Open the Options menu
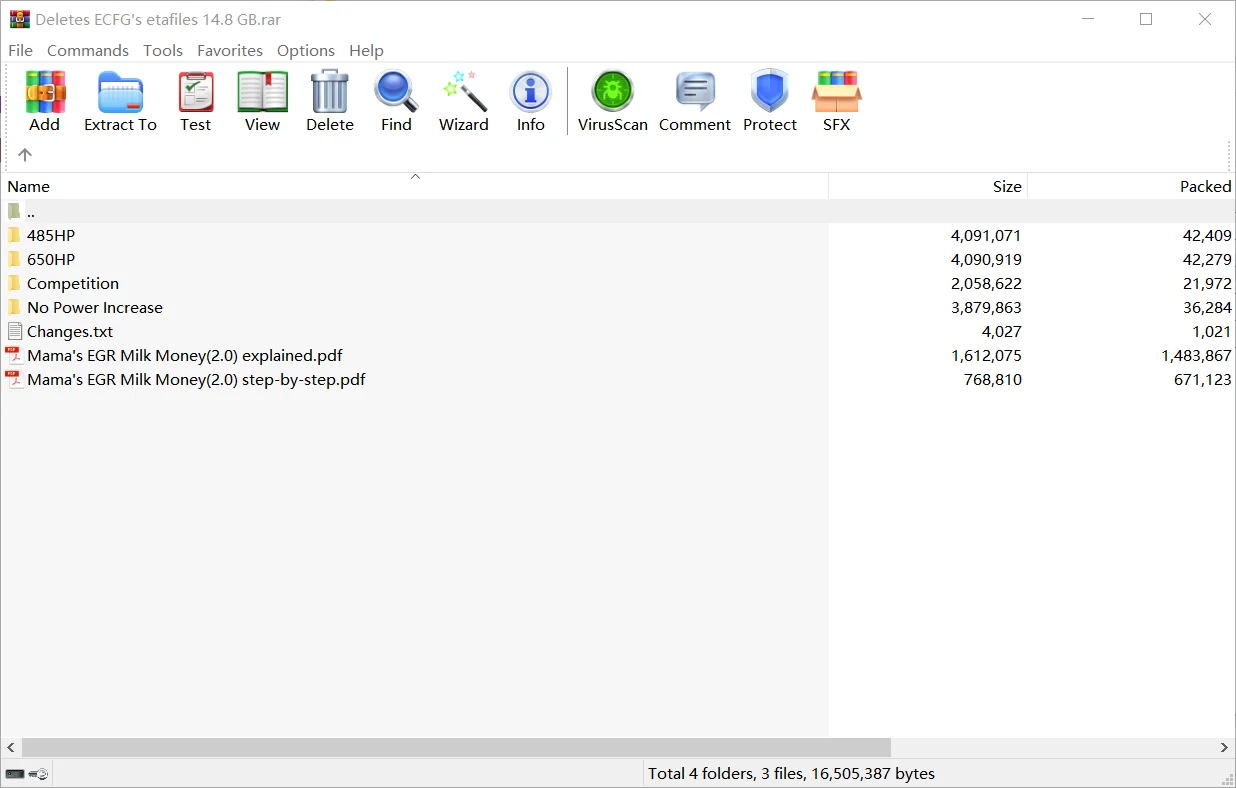1236x788 pixels. pyautogui.click(x=305, y=50)
